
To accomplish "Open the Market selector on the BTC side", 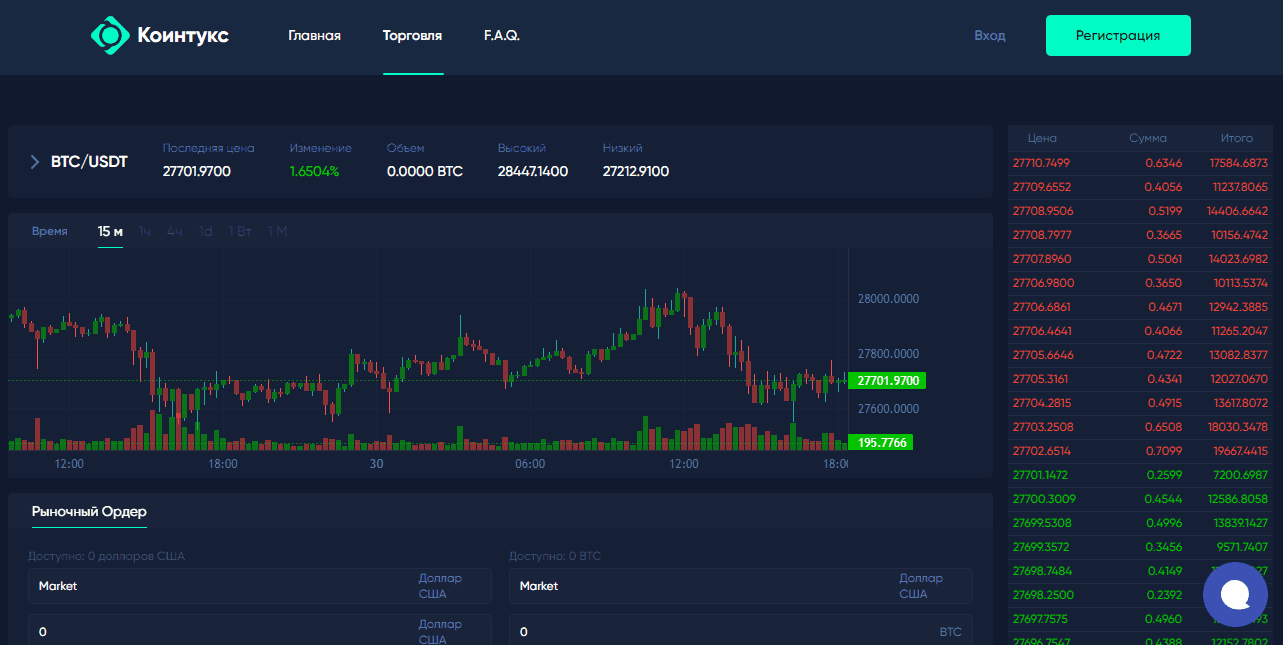I will (741, 586).
